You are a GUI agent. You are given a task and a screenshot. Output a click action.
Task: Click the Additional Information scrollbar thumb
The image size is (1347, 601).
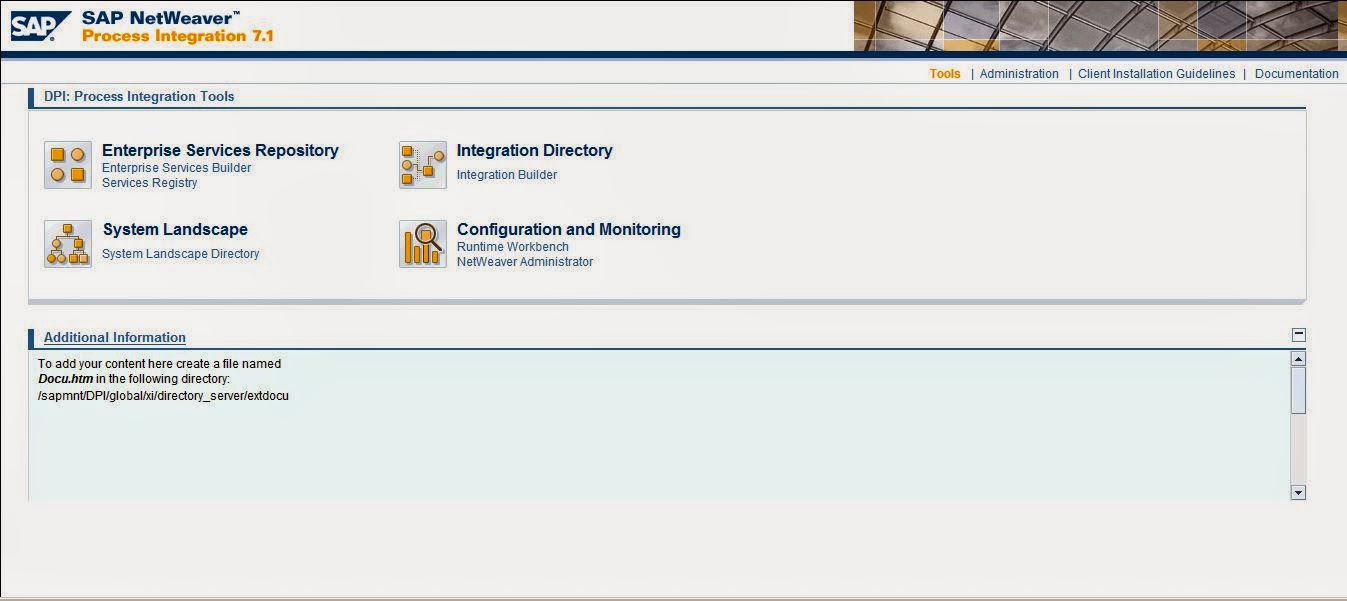pyautogui.click(x=1298, y=390)
